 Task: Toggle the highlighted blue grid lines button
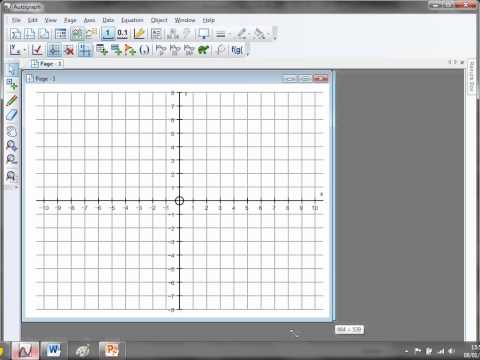point(85,50)
